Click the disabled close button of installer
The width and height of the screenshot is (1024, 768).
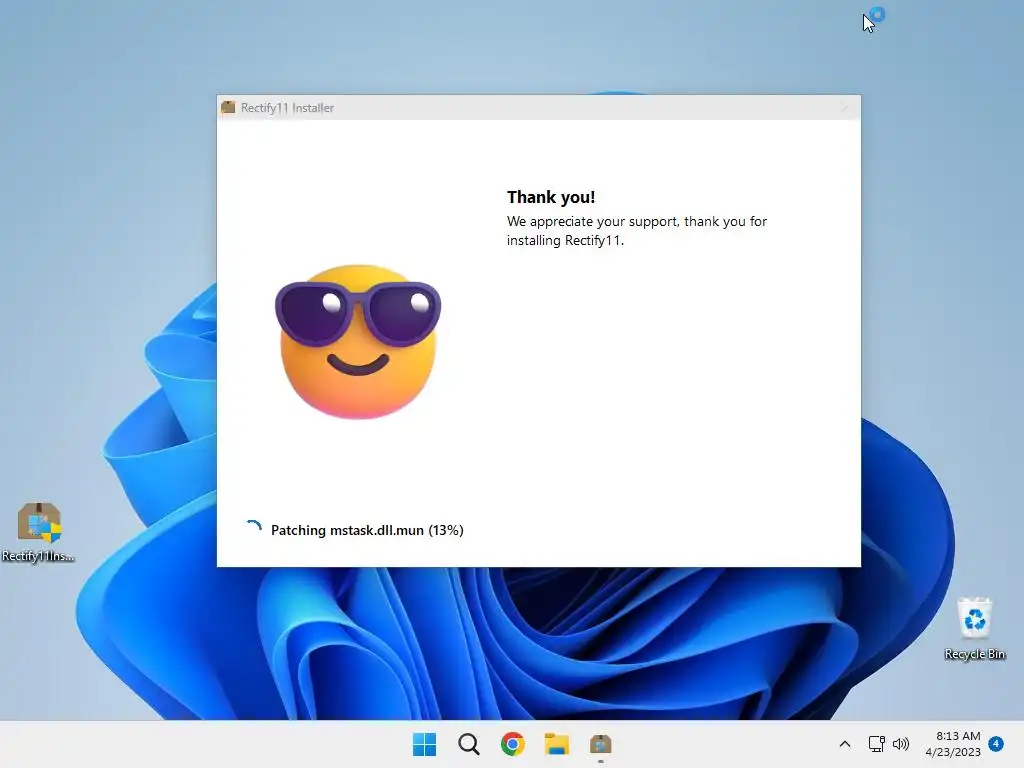(844, 108)
